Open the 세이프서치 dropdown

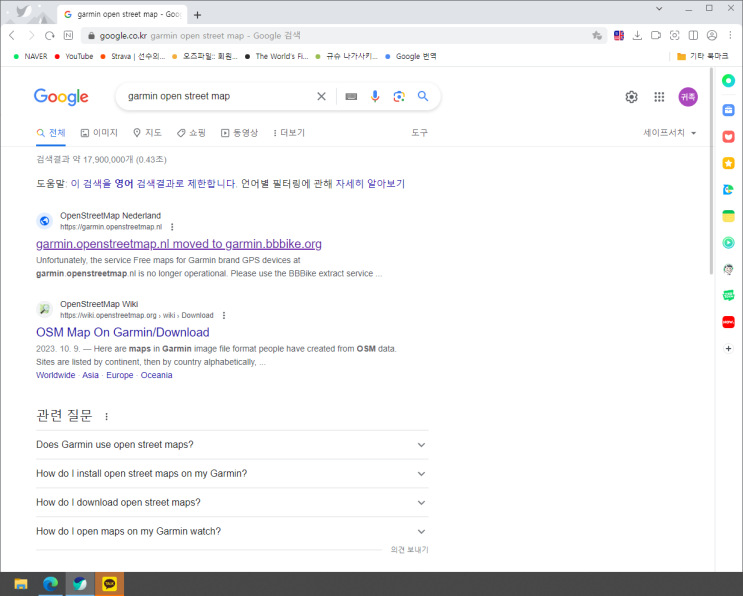click(669, 133)
